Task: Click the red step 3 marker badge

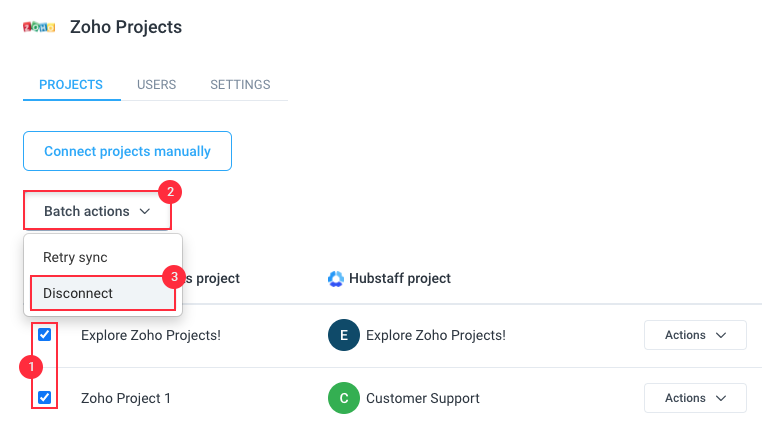Action: 174,277
